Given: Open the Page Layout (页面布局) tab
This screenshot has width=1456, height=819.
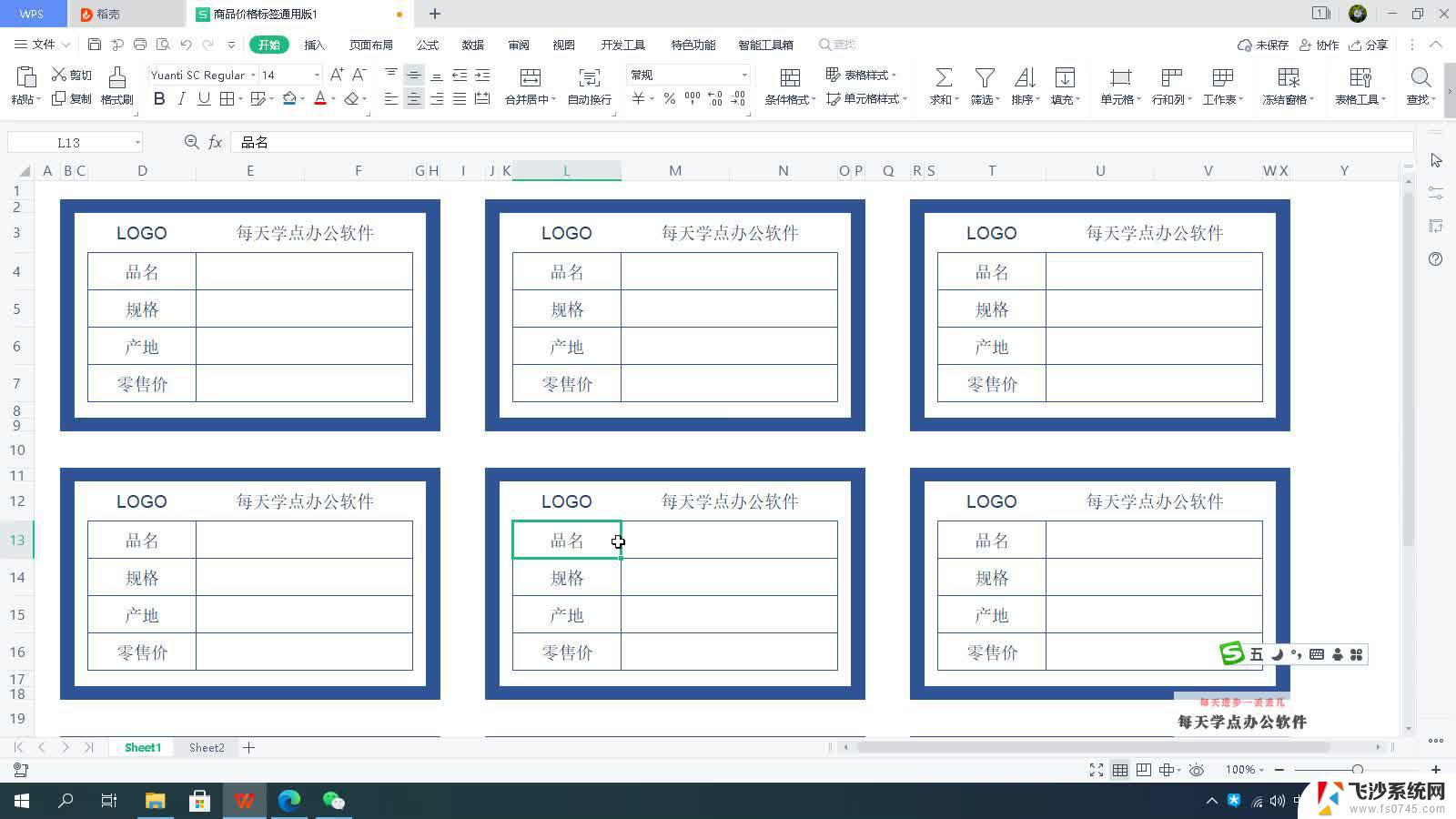Looking at the screenshot, I should [371, 45].
